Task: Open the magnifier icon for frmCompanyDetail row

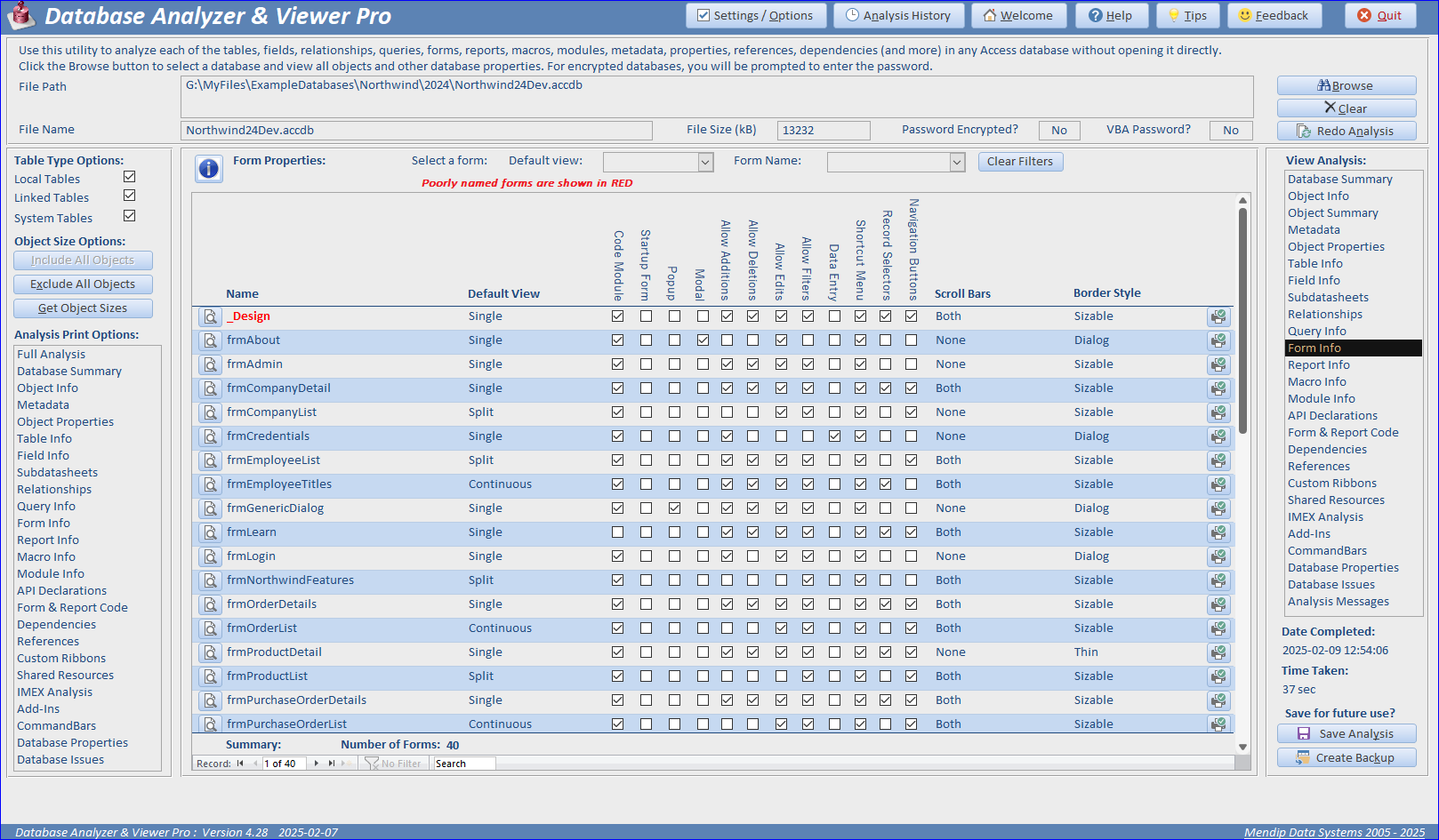Action: click(210, 388)
